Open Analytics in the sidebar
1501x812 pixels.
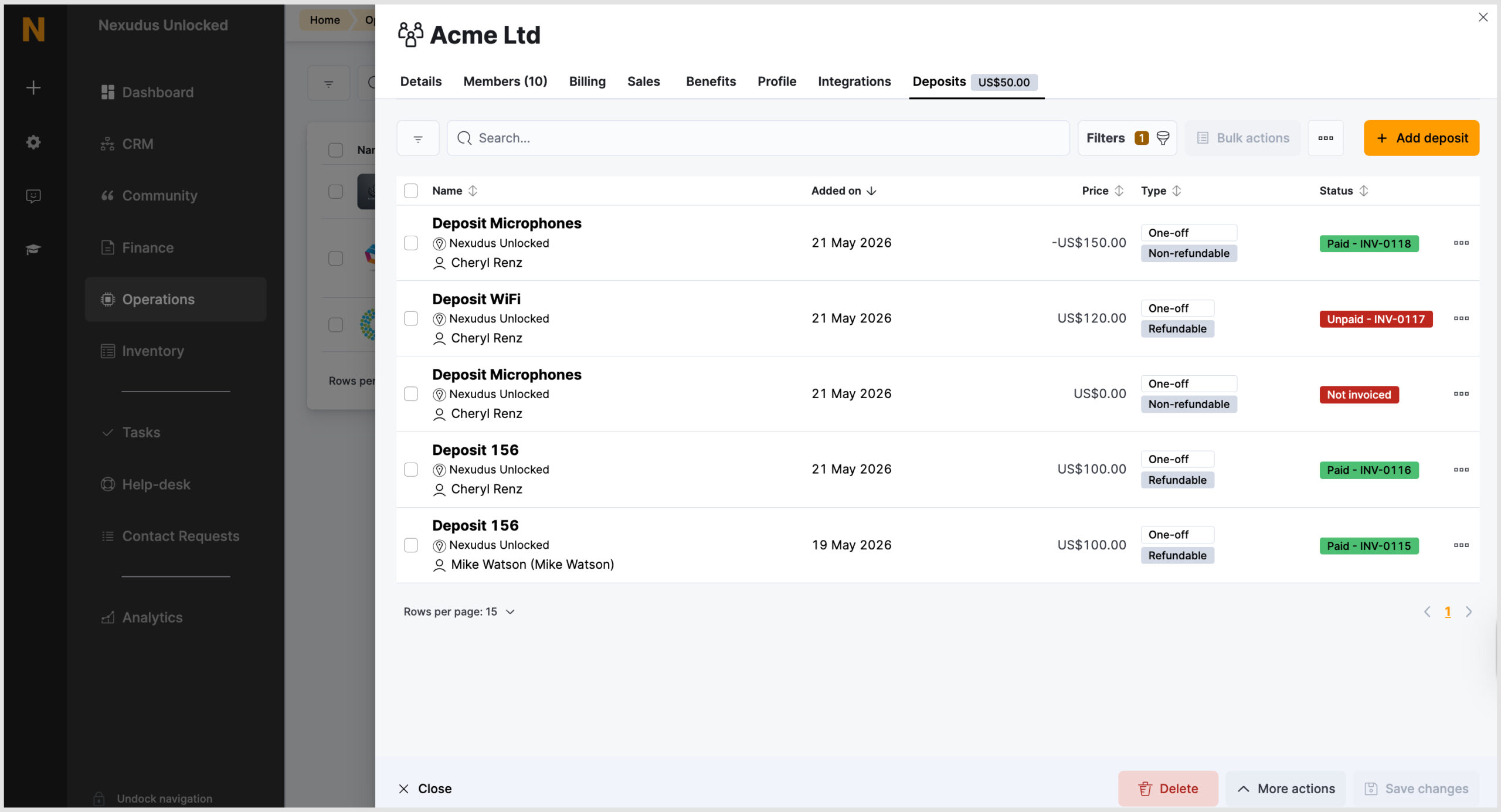176,617
